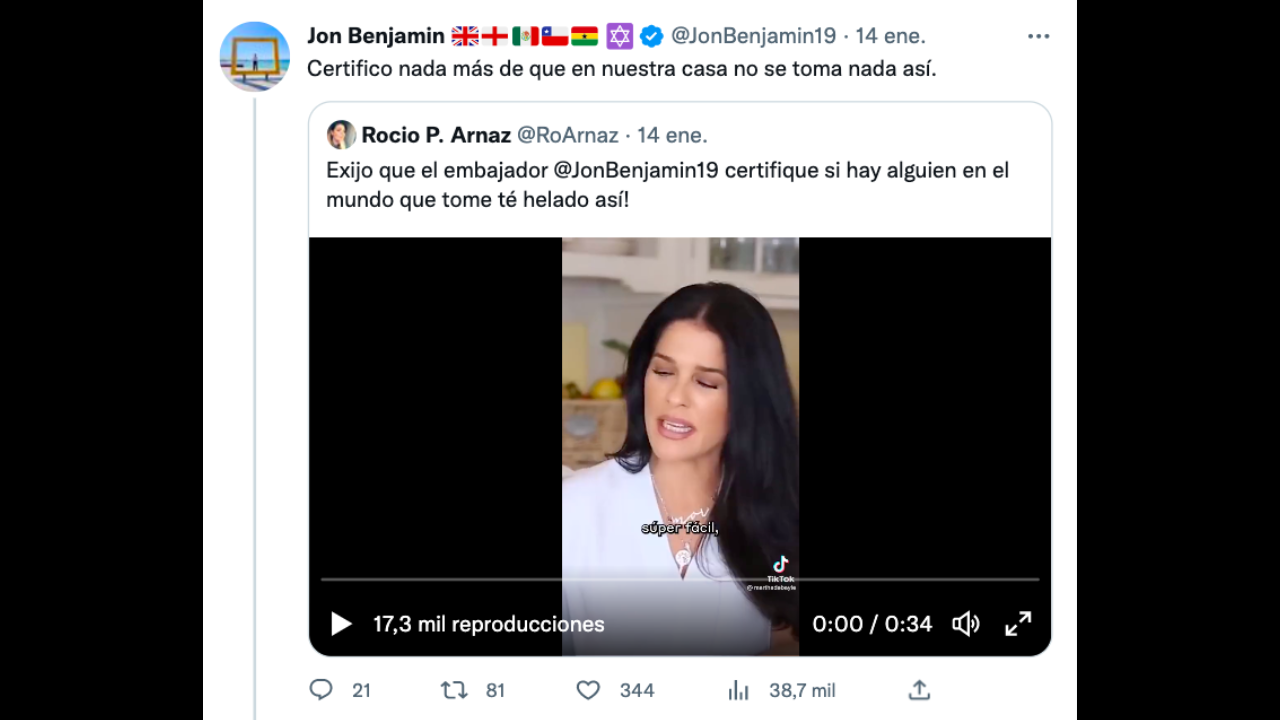Screen dimensions: 1280x720
Task: Click the @JonBenjamin19 mention in quoted tweet
Action: pos(635,170)
